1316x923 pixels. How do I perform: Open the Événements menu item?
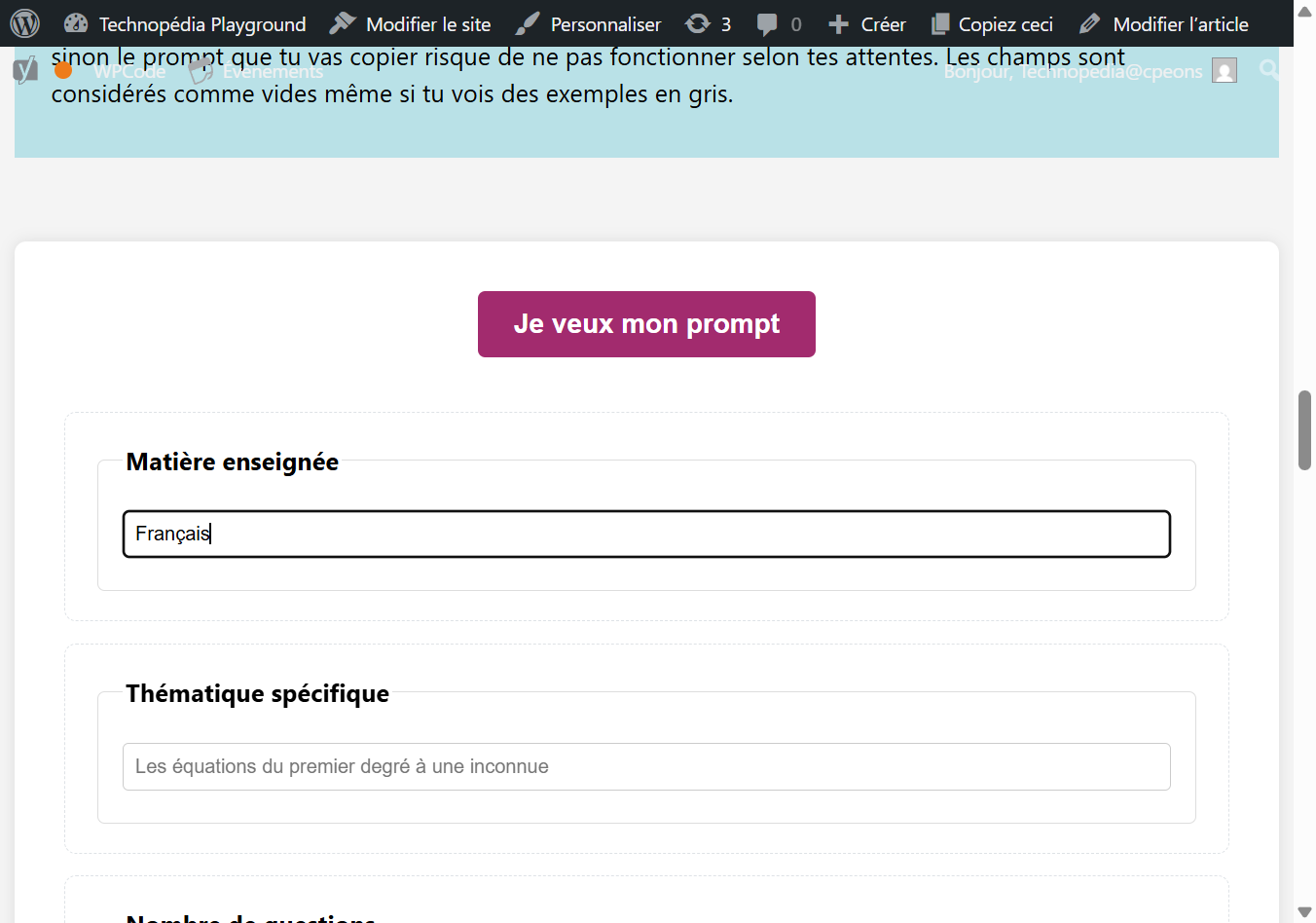coord(256,71)
